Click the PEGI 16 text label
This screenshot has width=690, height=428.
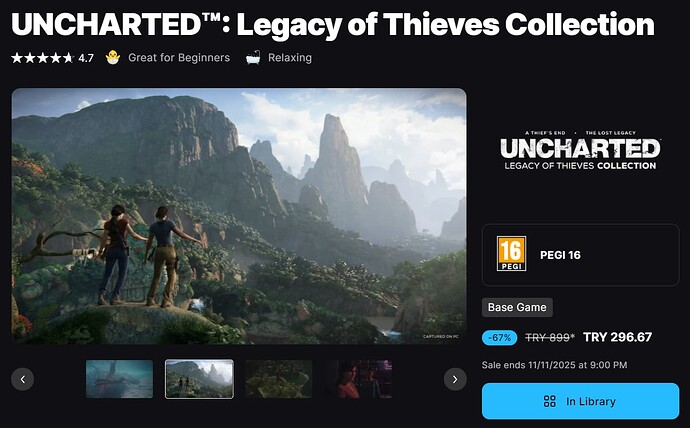click(x=560, y=255)
